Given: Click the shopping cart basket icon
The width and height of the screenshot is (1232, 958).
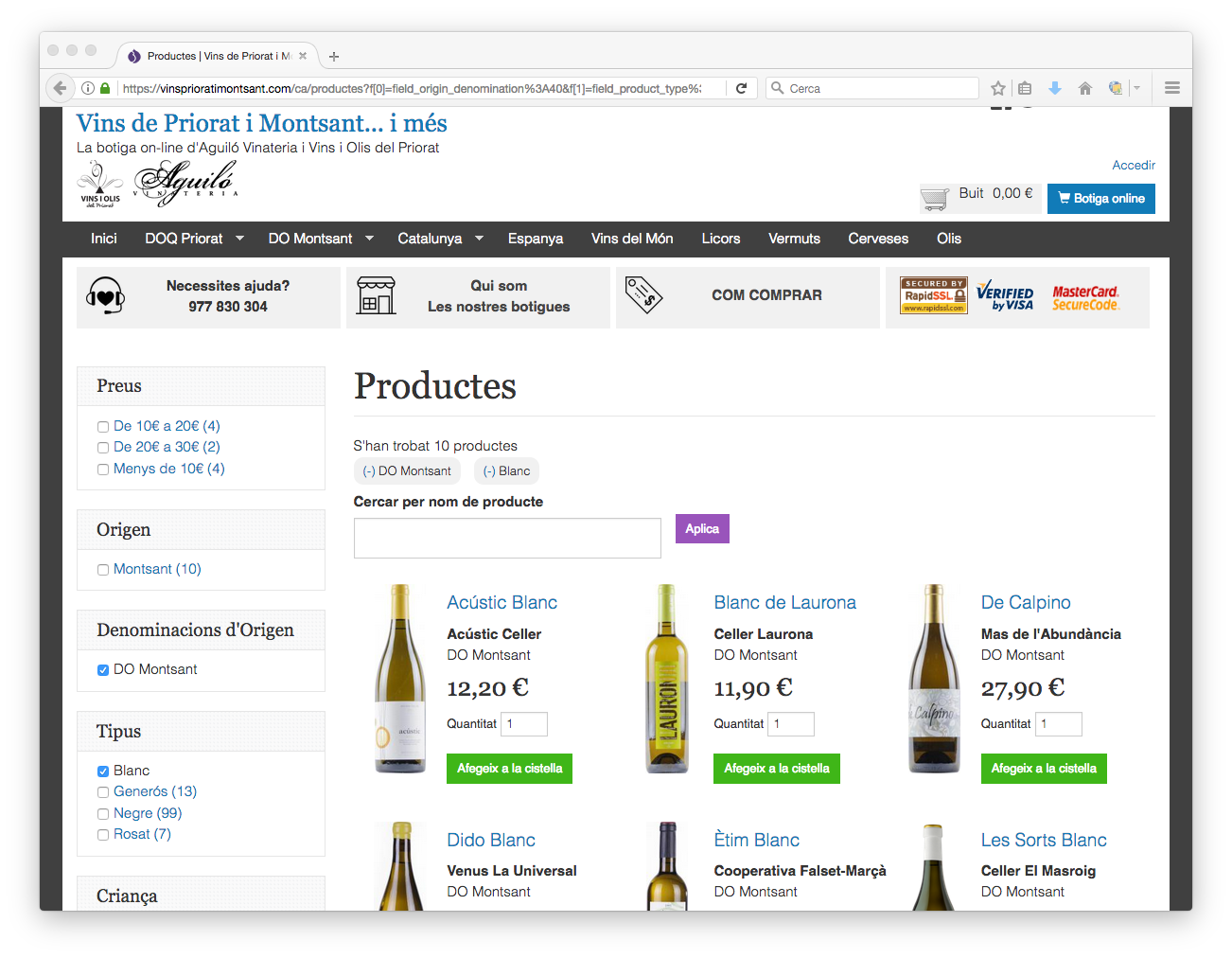Looking at the screenshot, I should [x=934, y=198].
